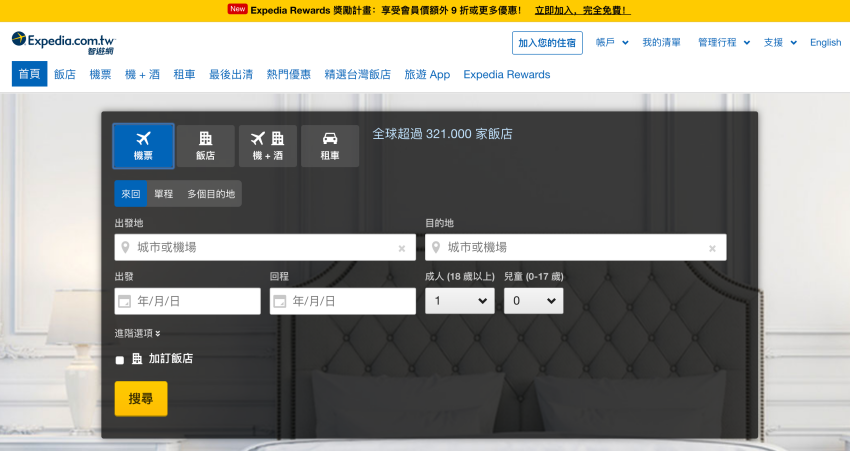Click the location pin in 目的地 field
This screenshot has height=451, width=850.
pyautogui.click(x=436, y=248)
